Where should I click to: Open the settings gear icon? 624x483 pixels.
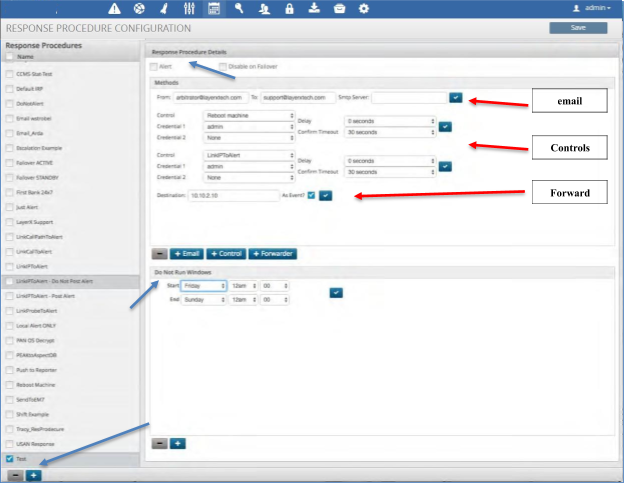coord(364,8)
